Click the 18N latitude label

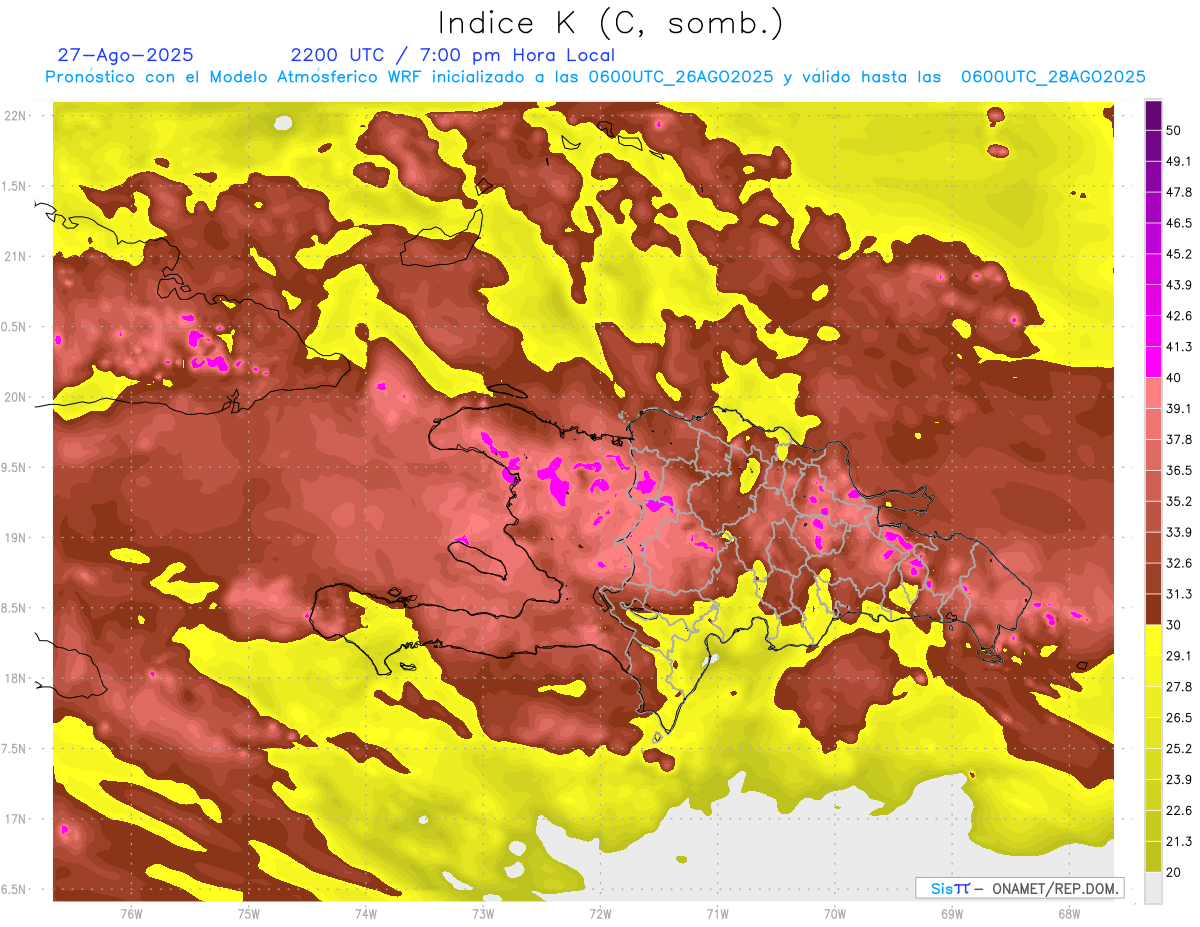coord(17,678)
